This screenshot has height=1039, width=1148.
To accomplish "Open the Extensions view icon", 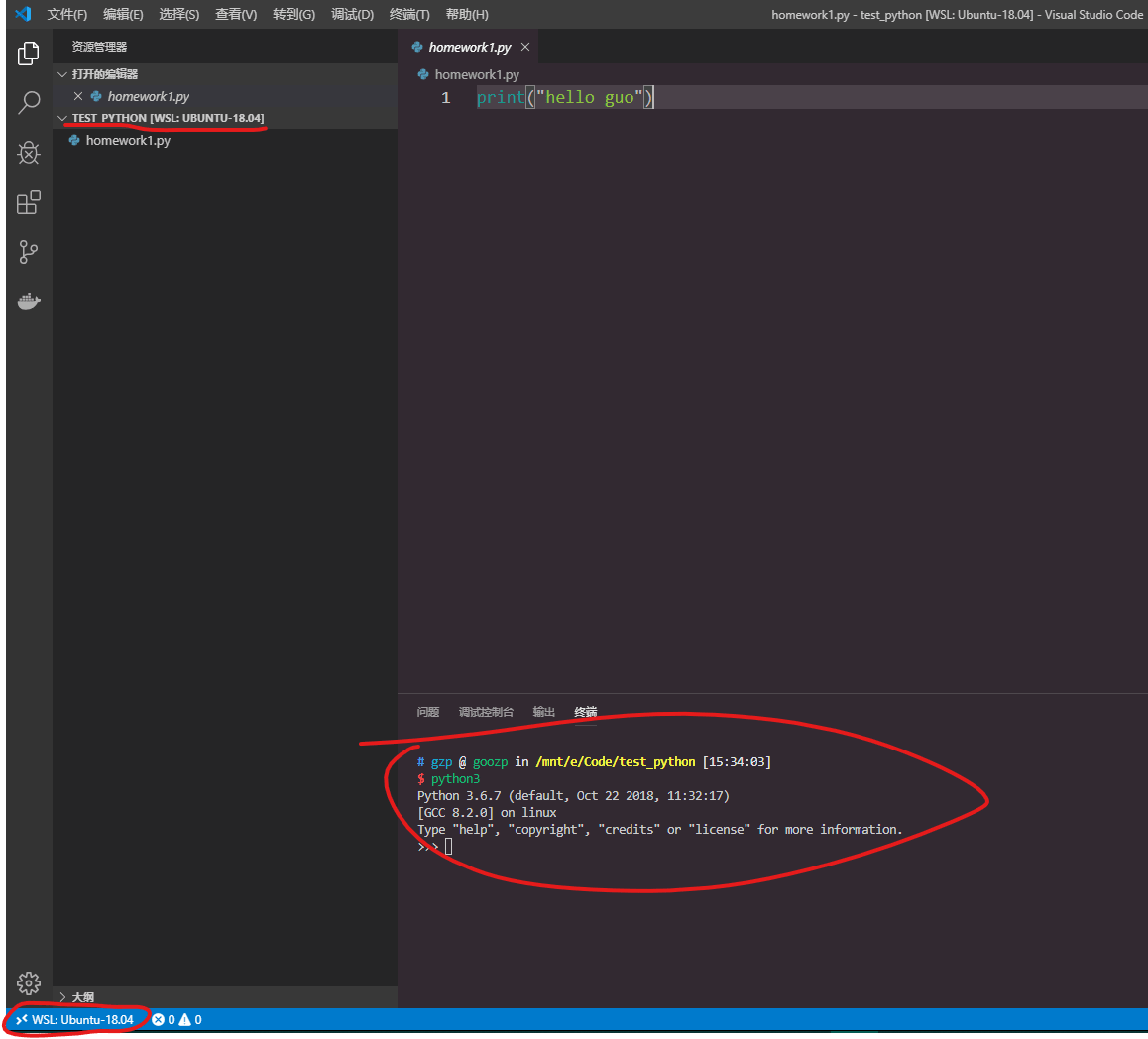I will (29, 203).
